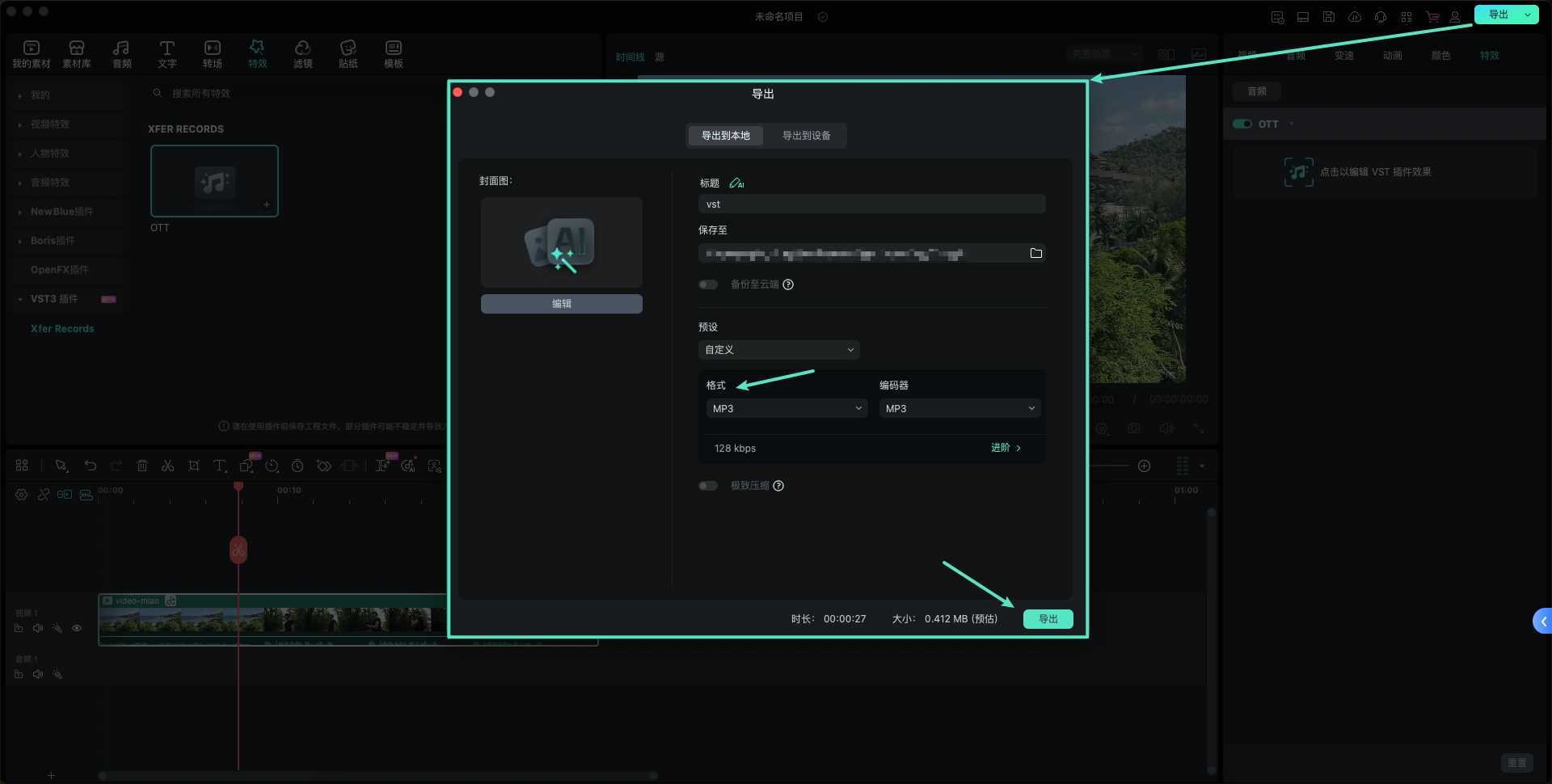Click the help icon next to 极致压缩

778,486
